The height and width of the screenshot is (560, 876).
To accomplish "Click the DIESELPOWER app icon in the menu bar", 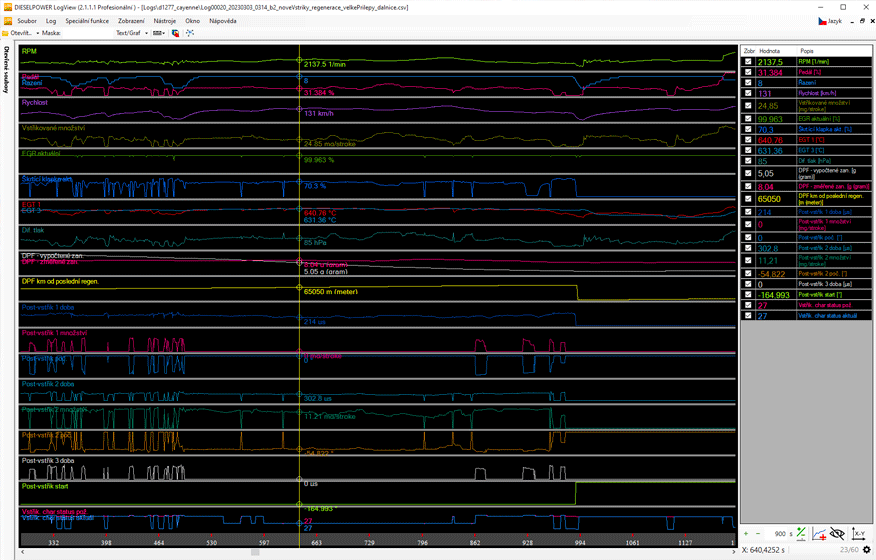I will pyautogui.click(x=7, y=21).
